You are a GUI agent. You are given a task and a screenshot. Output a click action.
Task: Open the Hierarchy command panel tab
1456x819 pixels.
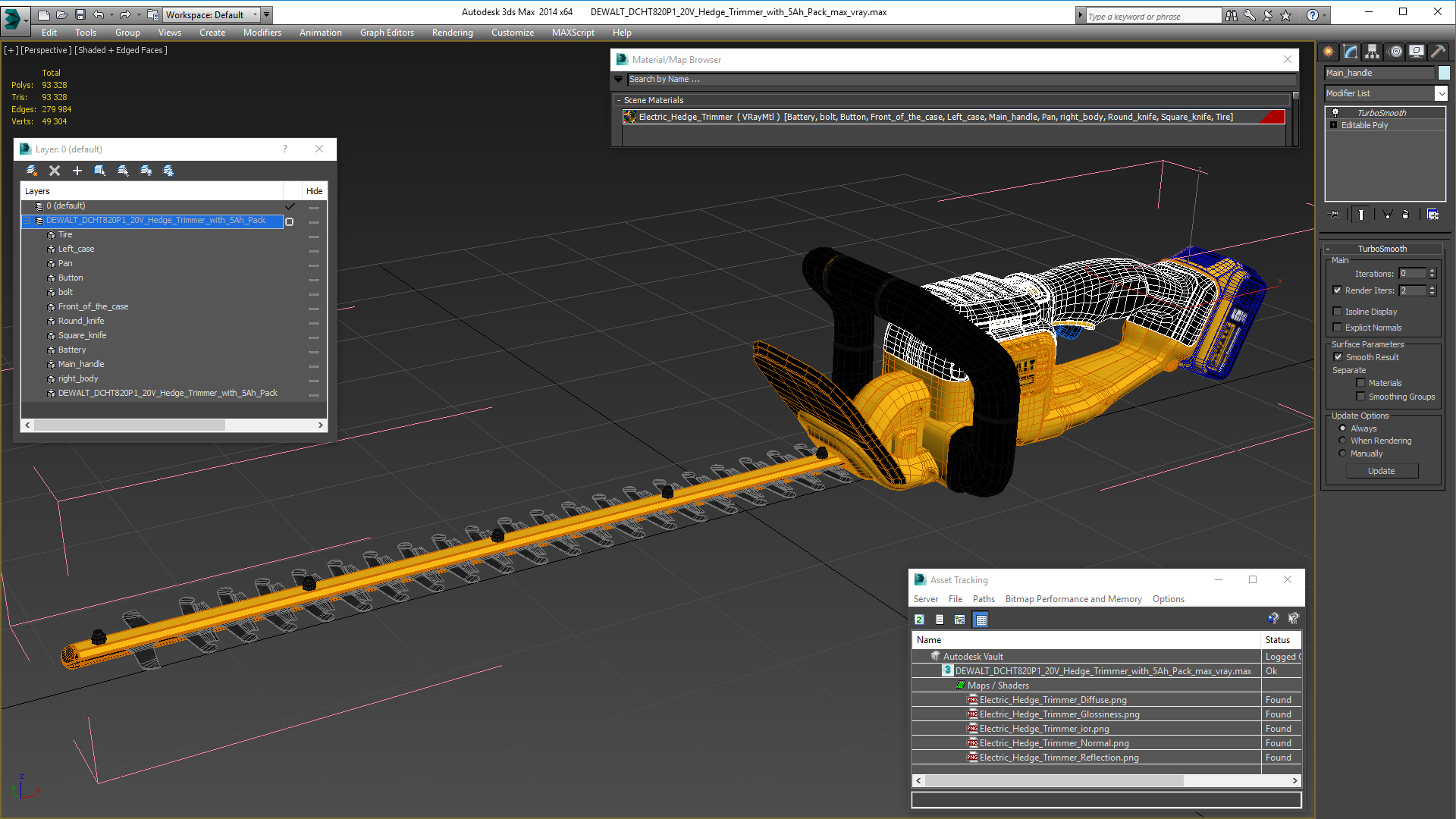(x=1373, y=52)
